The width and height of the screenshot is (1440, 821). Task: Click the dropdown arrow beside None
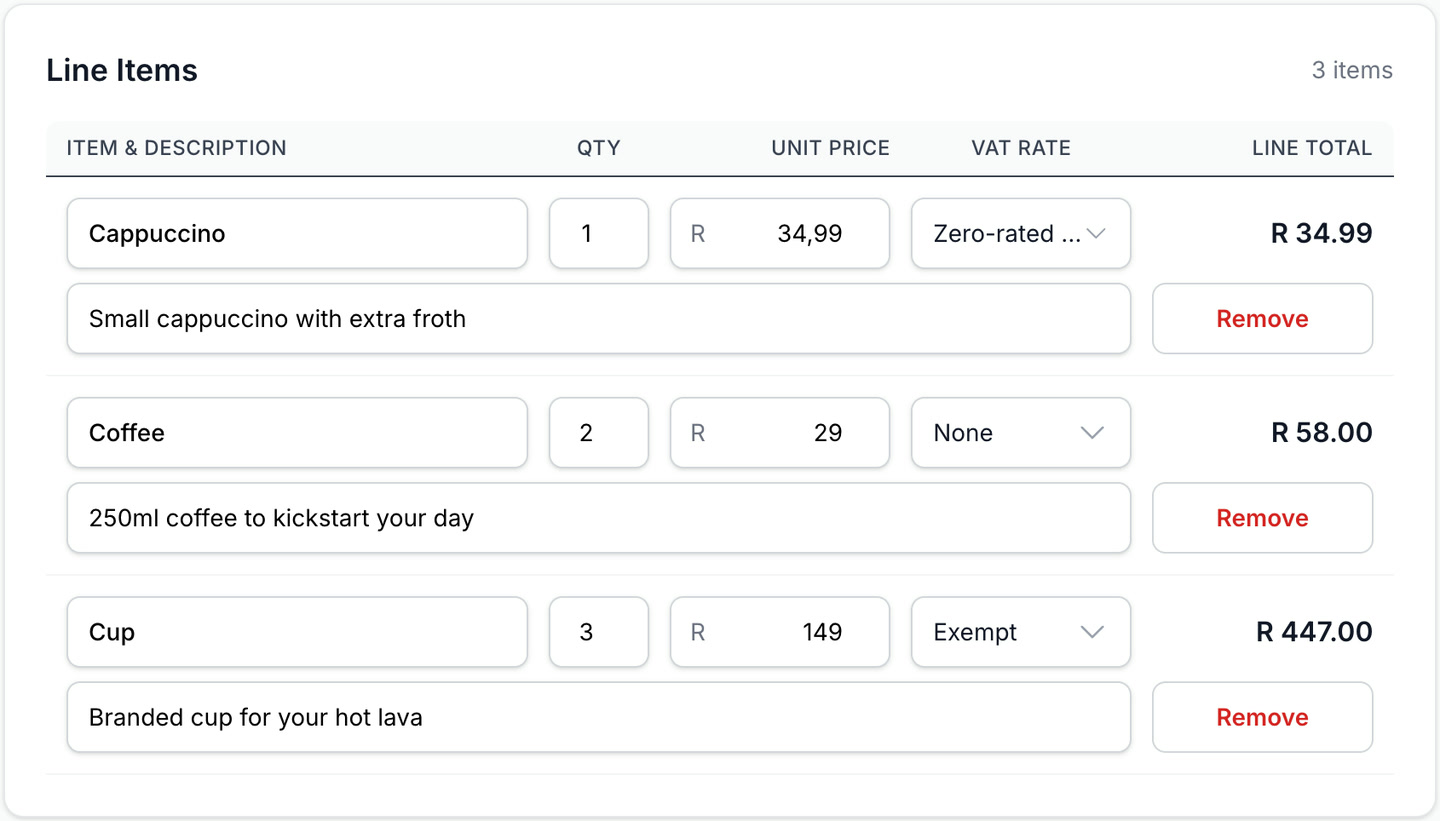pyautogui.click(x=1092, y=432)
